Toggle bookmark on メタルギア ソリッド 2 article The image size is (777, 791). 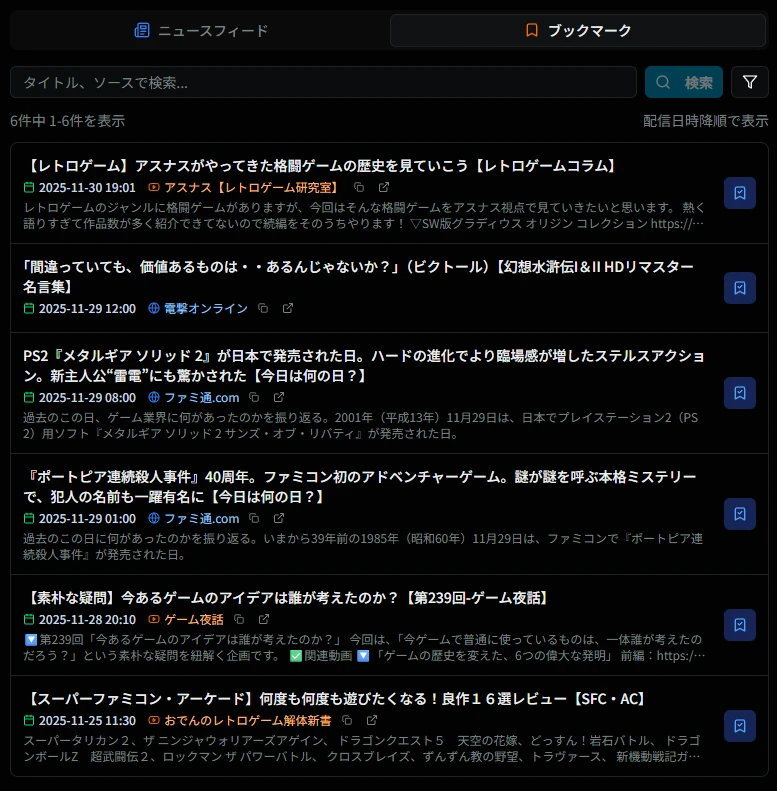coord(740,393)
